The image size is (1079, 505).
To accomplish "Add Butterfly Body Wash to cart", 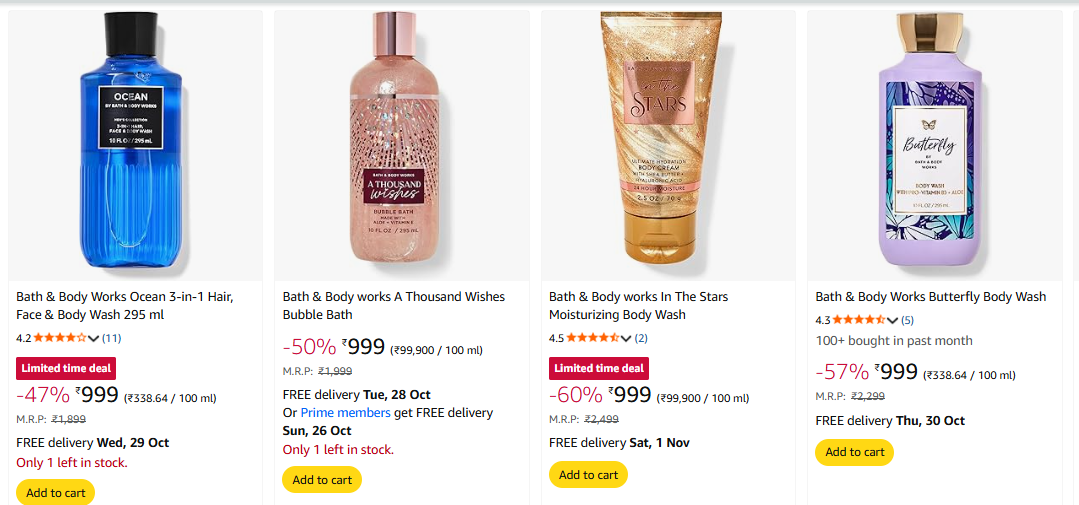I will [855, 452].
